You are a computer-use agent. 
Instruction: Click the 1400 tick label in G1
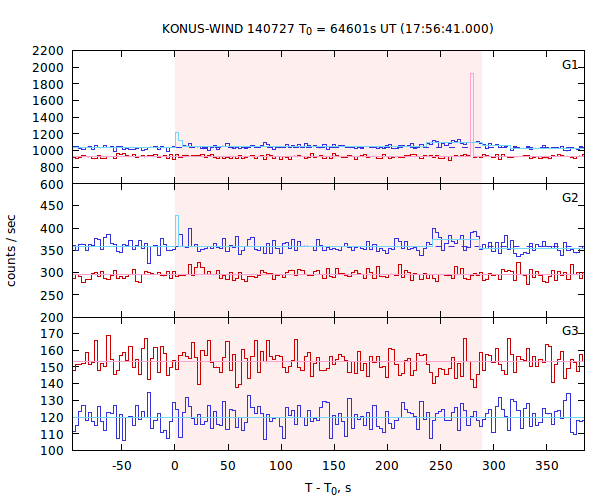[x=48, y=117]
